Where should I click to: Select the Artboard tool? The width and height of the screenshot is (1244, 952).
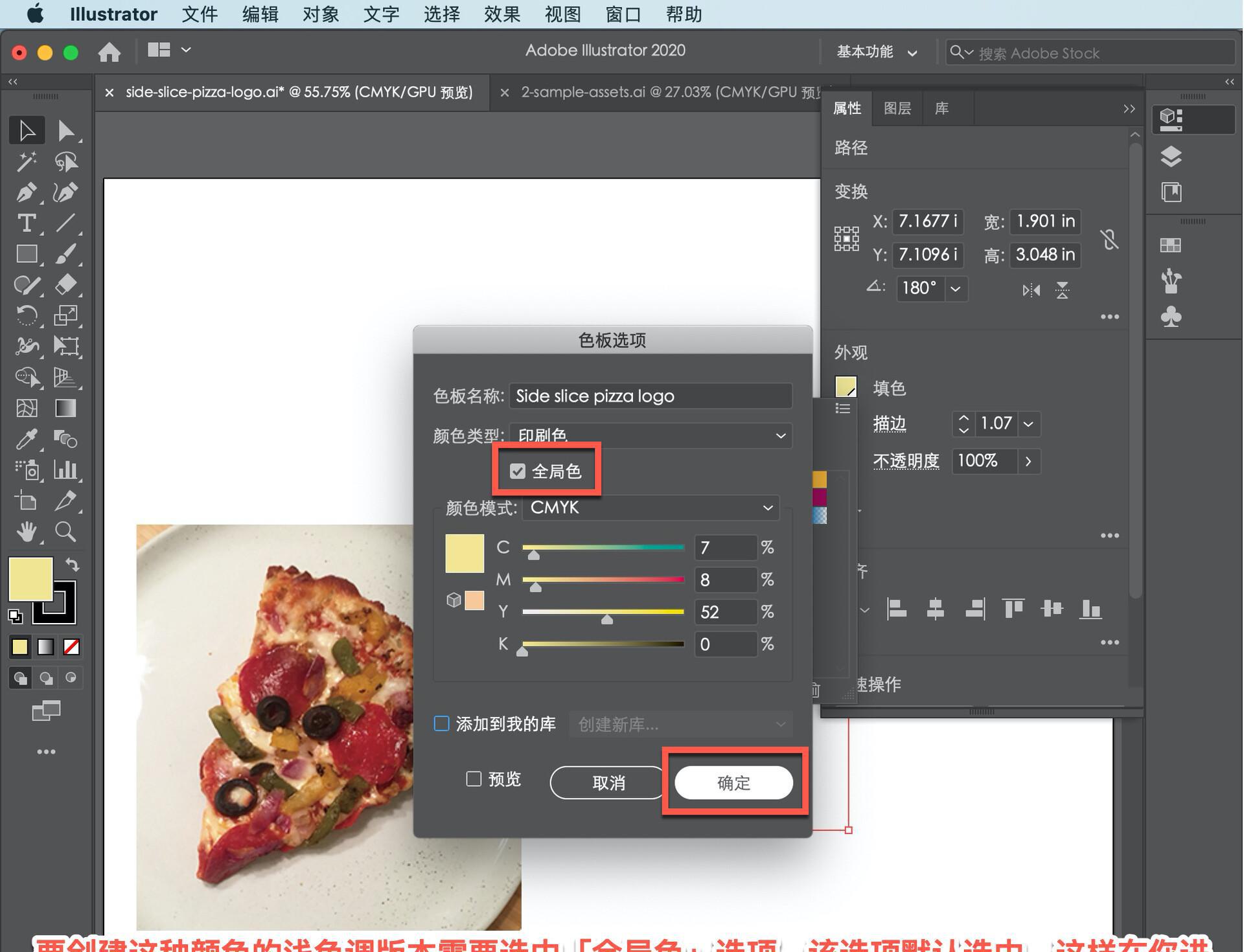27,501
